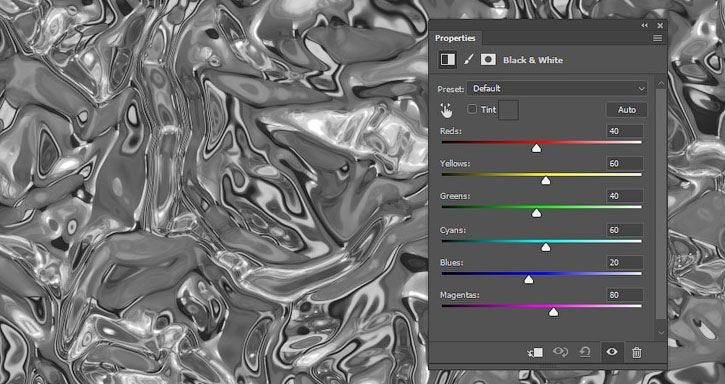The image size is (725, 384).
Task: Click the Reds: label
Action: coord(450,131)
